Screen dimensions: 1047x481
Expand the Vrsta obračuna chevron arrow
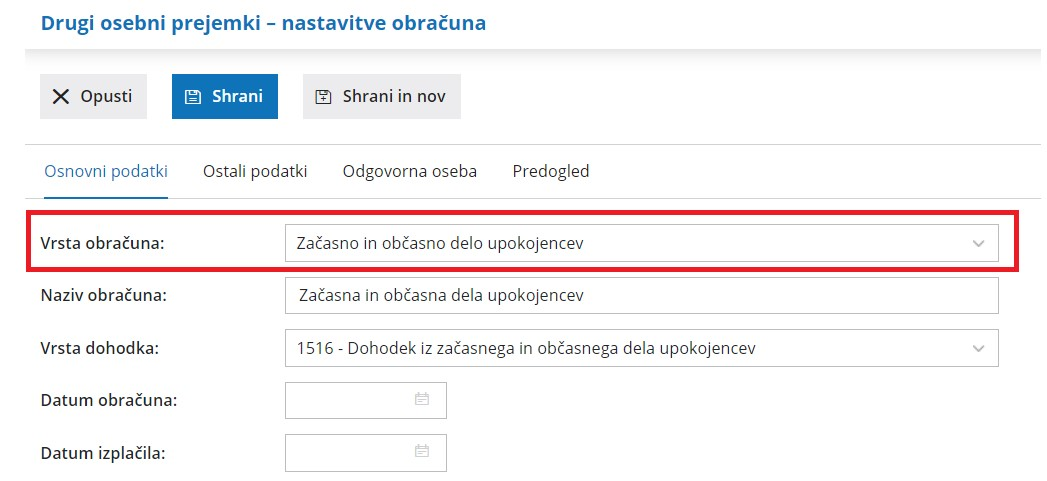tap(978, 243)
